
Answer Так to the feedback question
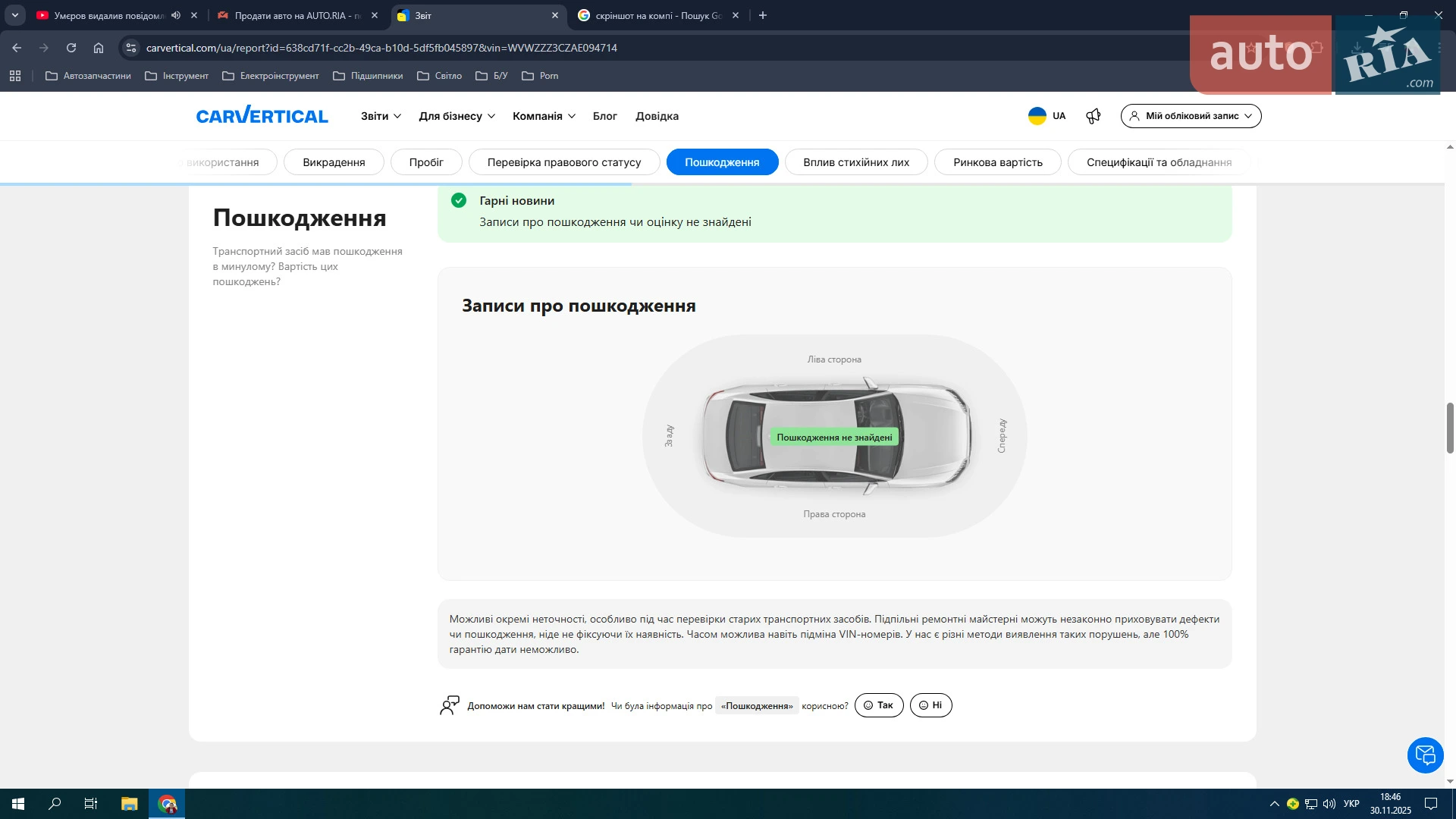pyautogui.click(x=879, y=705)
